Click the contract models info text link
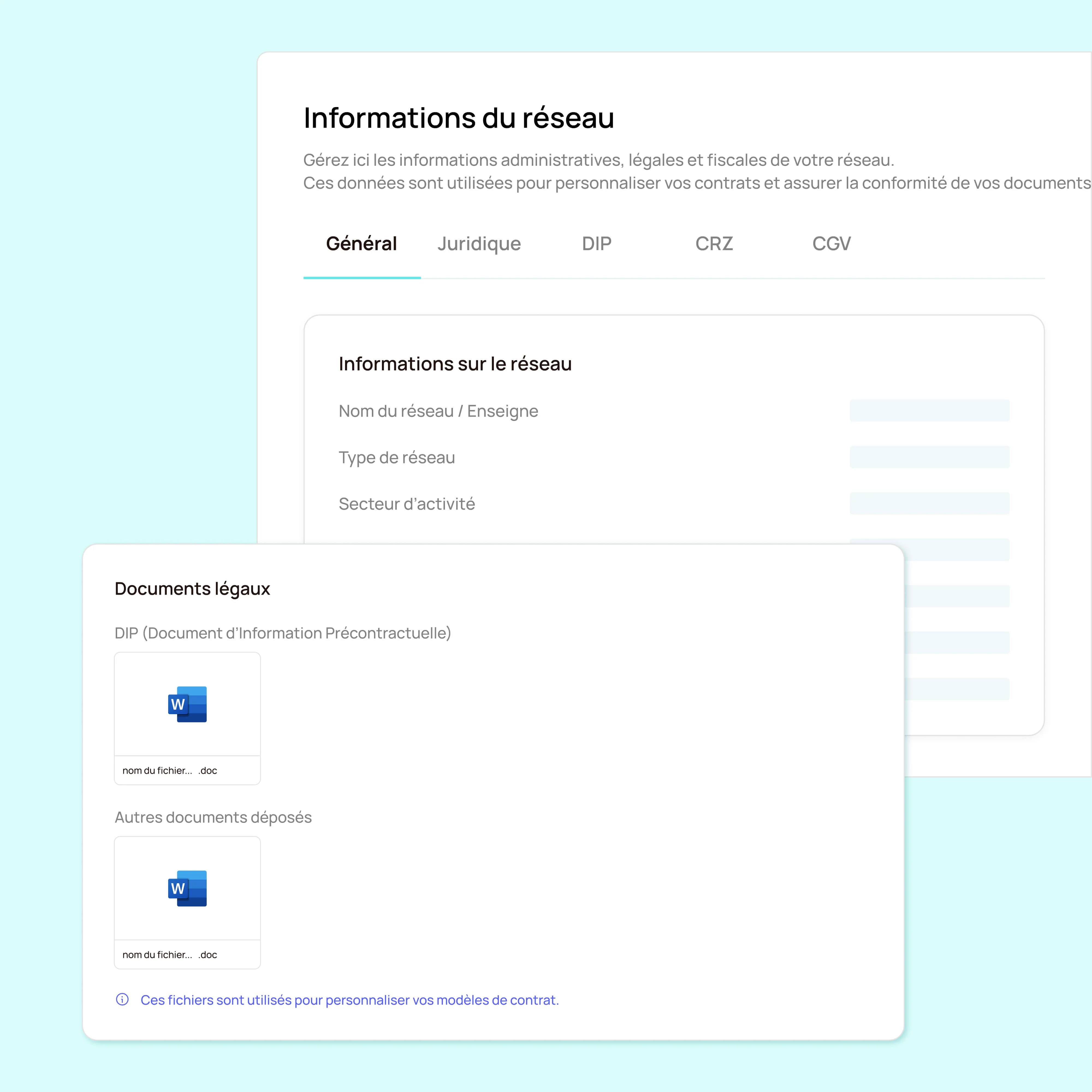Viewport: 1092px width, 1092px height. pos(349,1000)
